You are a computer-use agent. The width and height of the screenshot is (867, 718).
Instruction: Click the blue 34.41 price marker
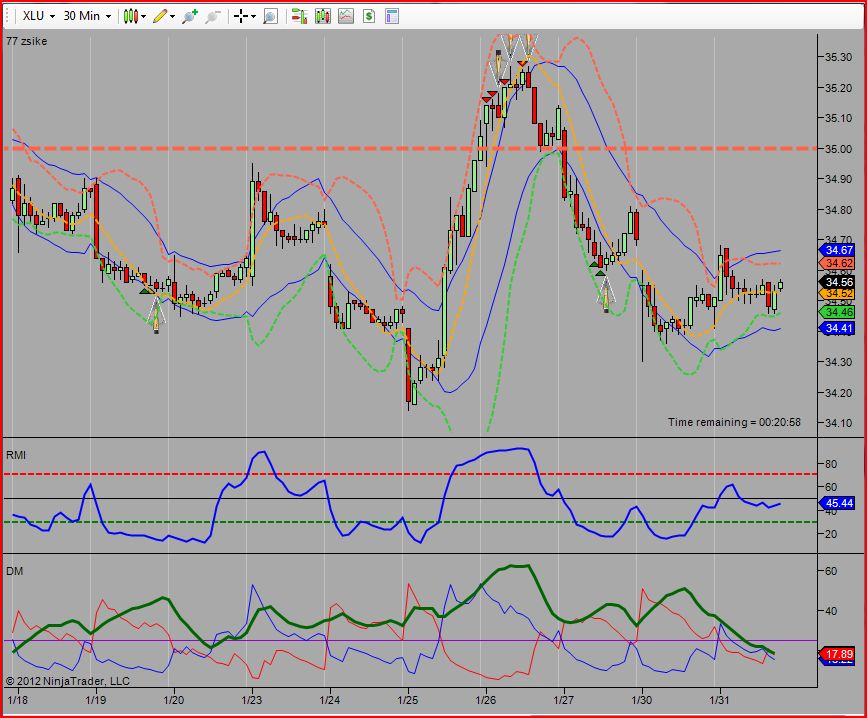(x=837, y=328)
